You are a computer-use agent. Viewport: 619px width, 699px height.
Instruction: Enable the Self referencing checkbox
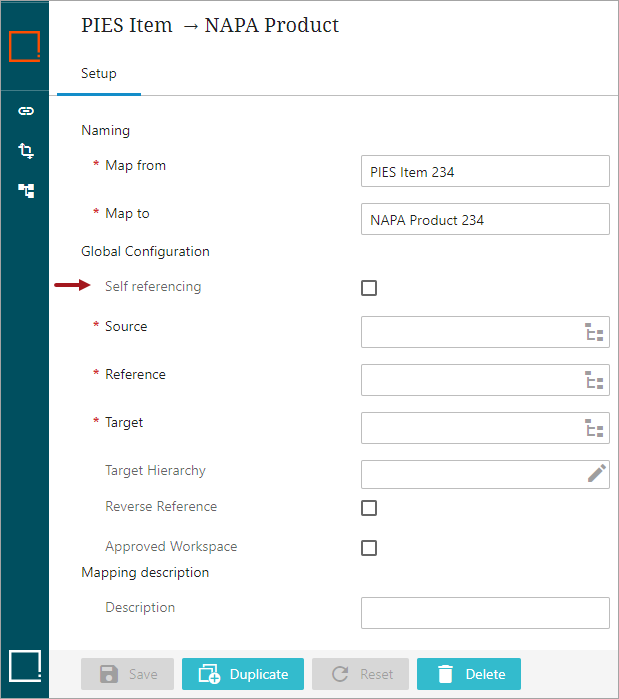pyautogui.click(x=369, y=288)
